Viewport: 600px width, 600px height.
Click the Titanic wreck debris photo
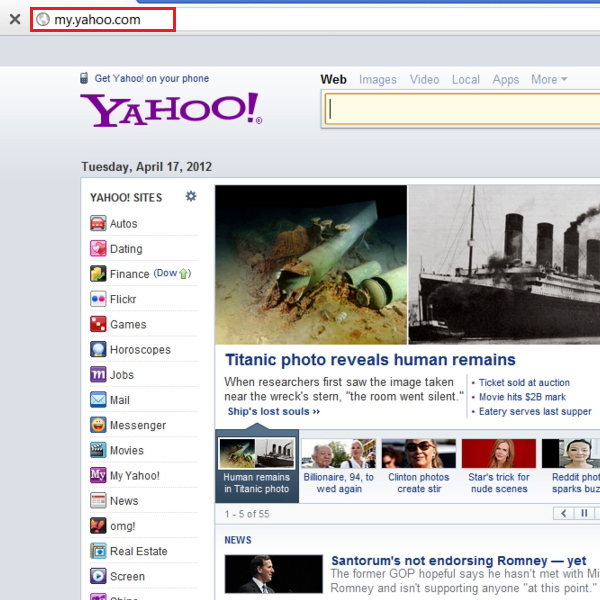311,265
